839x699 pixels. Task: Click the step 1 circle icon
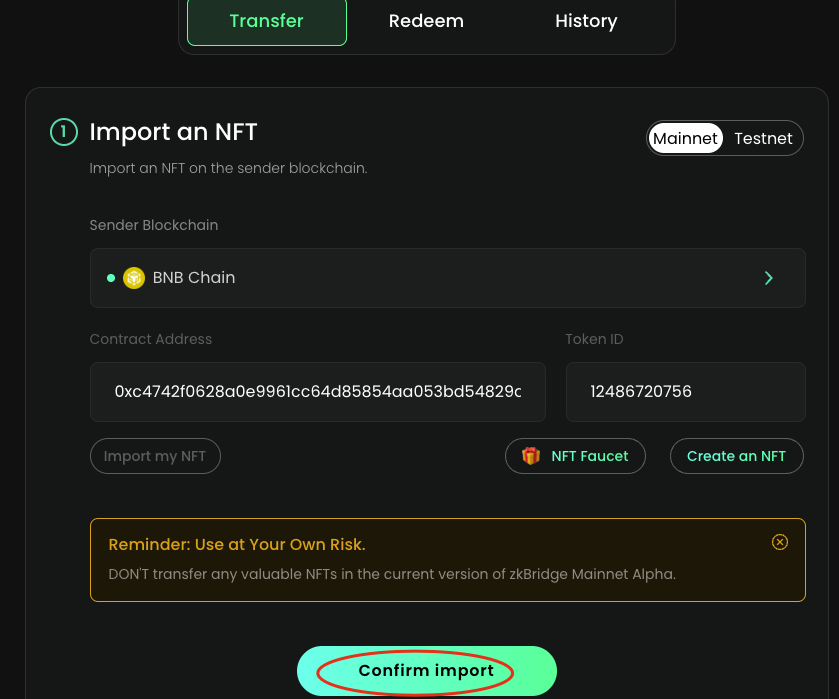(63, 132)
